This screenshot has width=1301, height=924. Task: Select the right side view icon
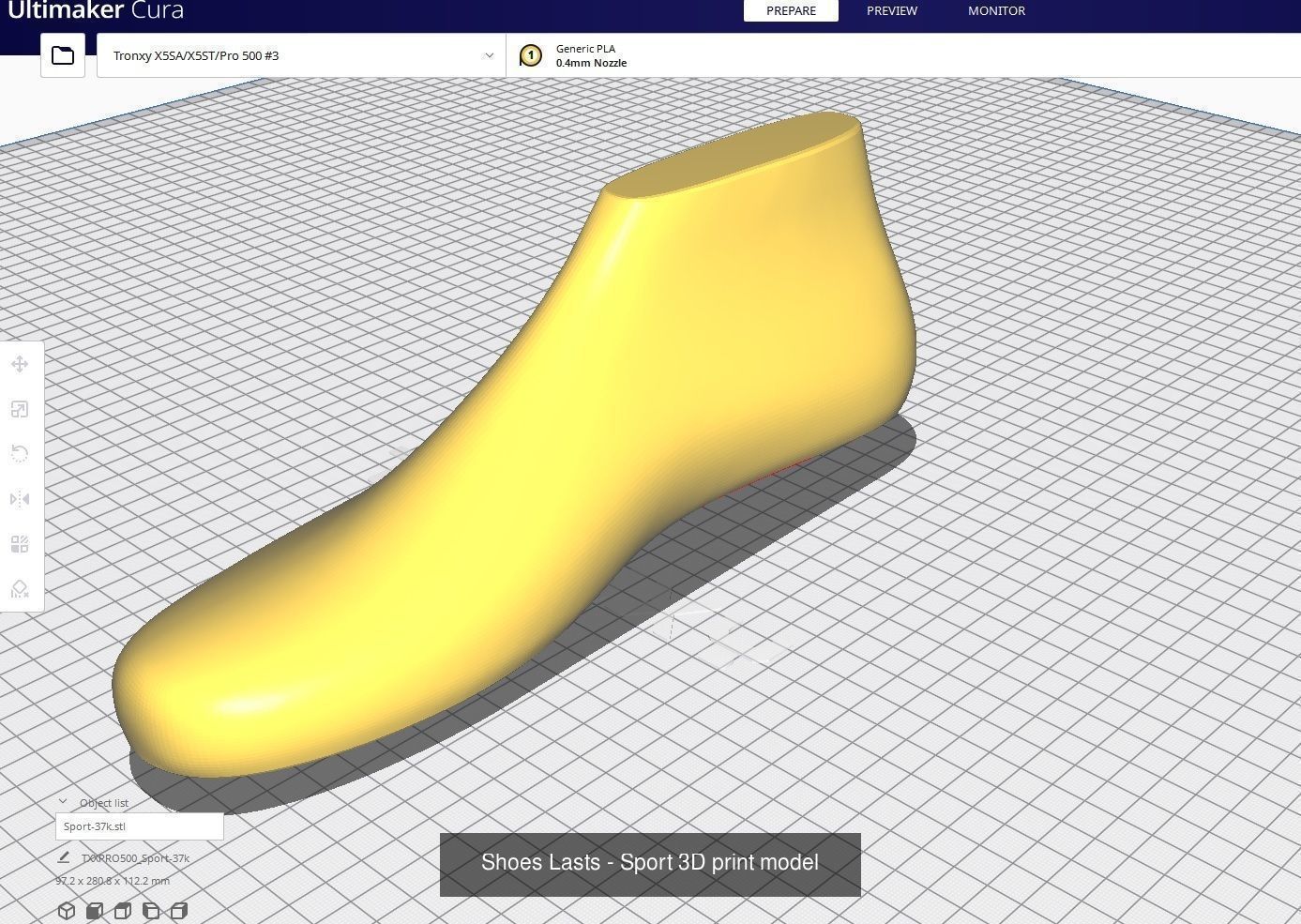point(178,910)
